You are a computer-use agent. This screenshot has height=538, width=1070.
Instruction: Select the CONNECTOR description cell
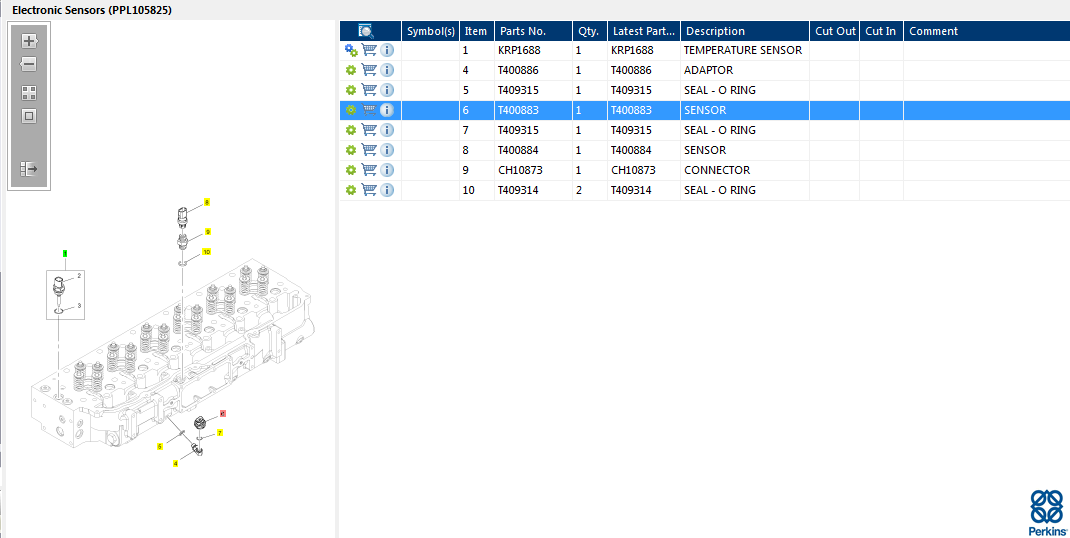(x=745, y=170)
